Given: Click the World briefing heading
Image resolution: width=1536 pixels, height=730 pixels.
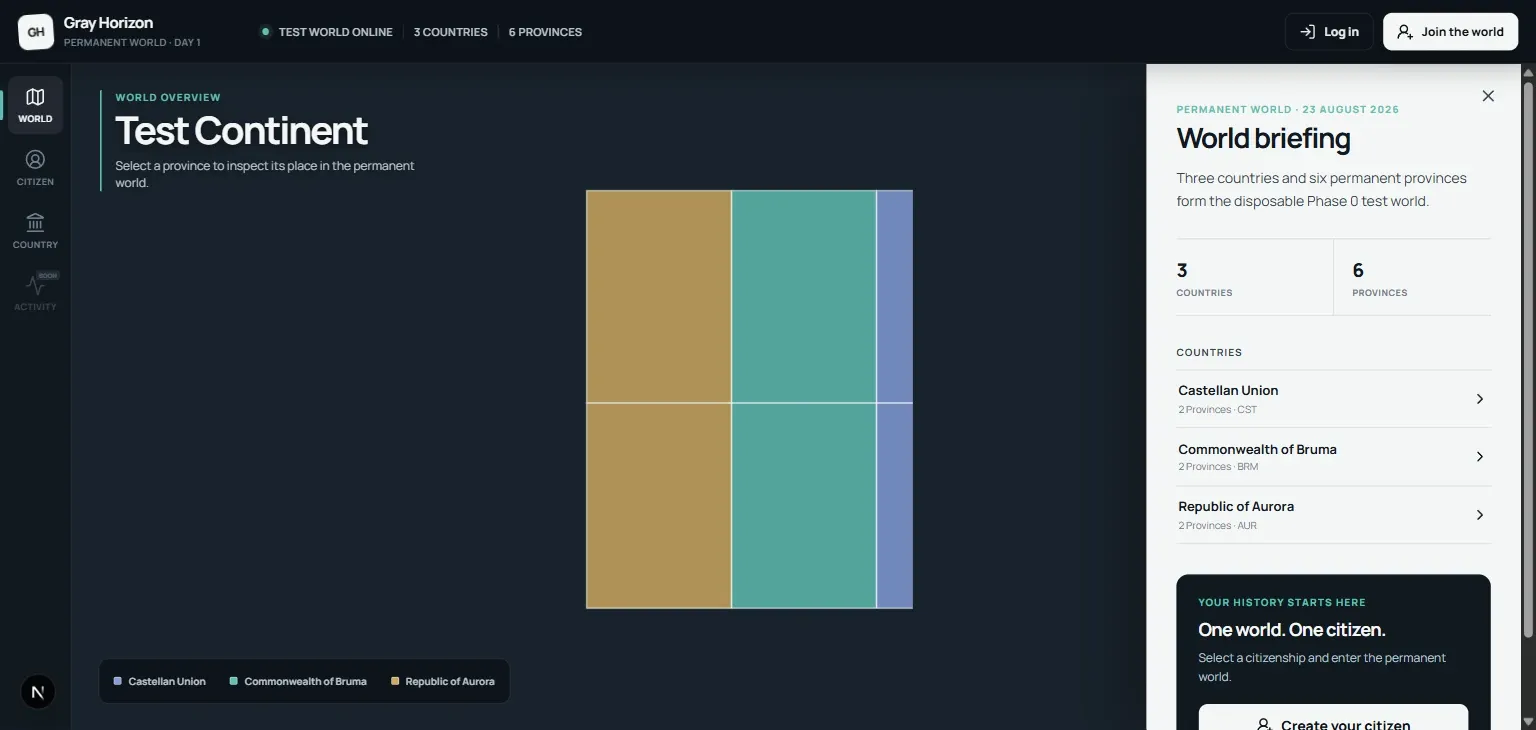Looking at the screenshot, I should [x=1263, y=138].
